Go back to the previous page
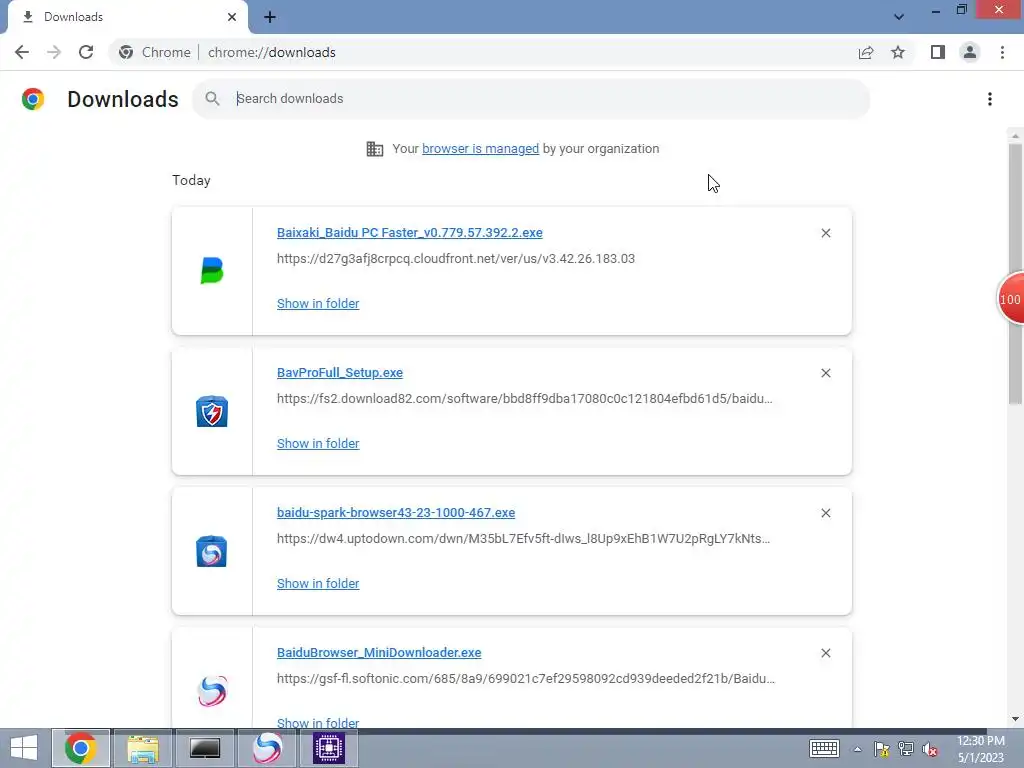 tap(22, 52)
